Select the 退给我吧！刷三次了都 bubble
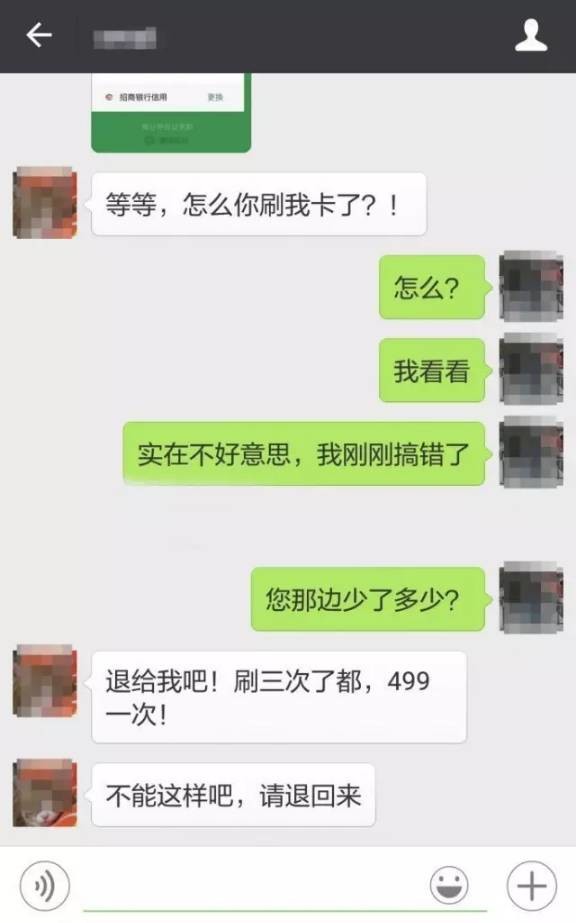577x923 pixels. point(279,697)
